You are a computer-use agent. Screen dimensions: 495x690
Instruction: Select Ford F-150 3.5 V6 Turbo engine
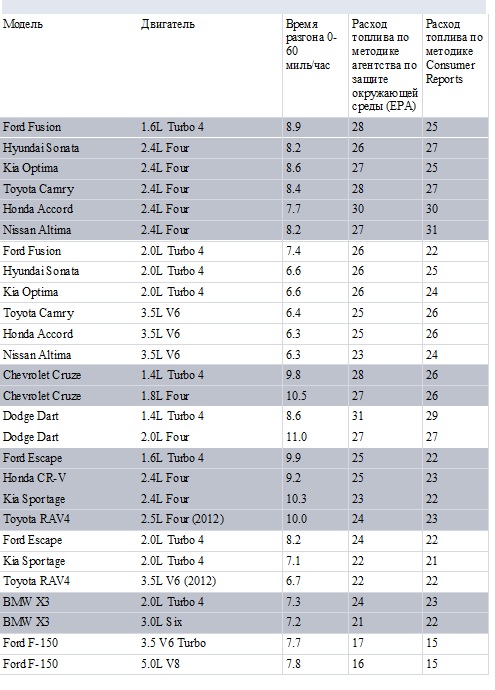pos(173,643)
